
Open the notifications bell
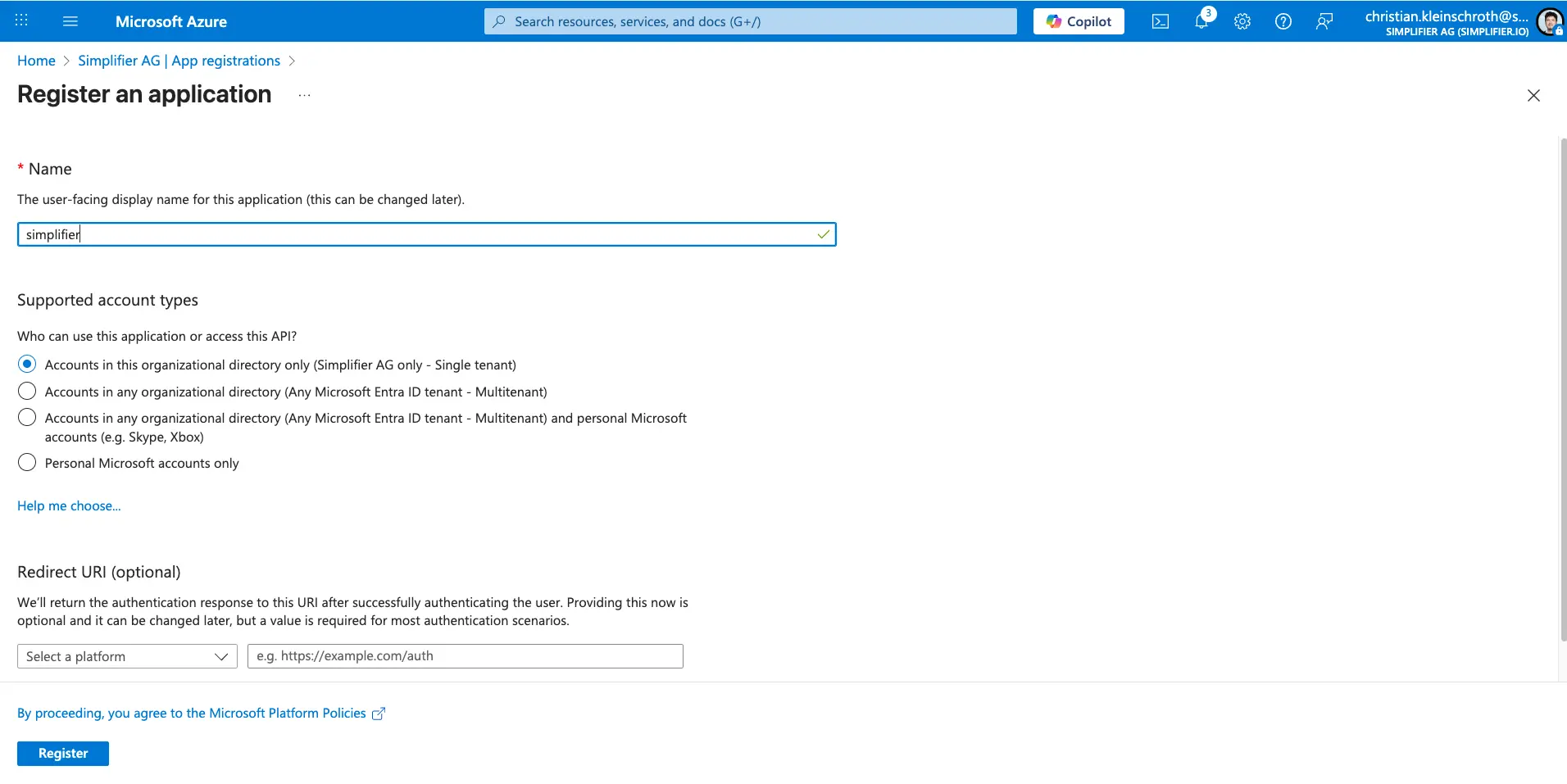click(x=1201, y=21)
